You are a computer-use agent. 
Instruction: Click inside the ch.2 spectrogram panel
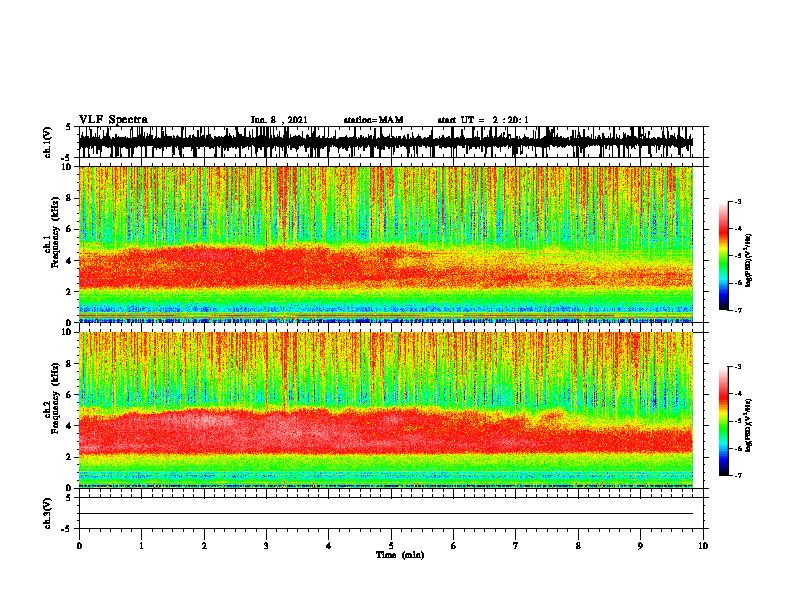pos(386,410)
